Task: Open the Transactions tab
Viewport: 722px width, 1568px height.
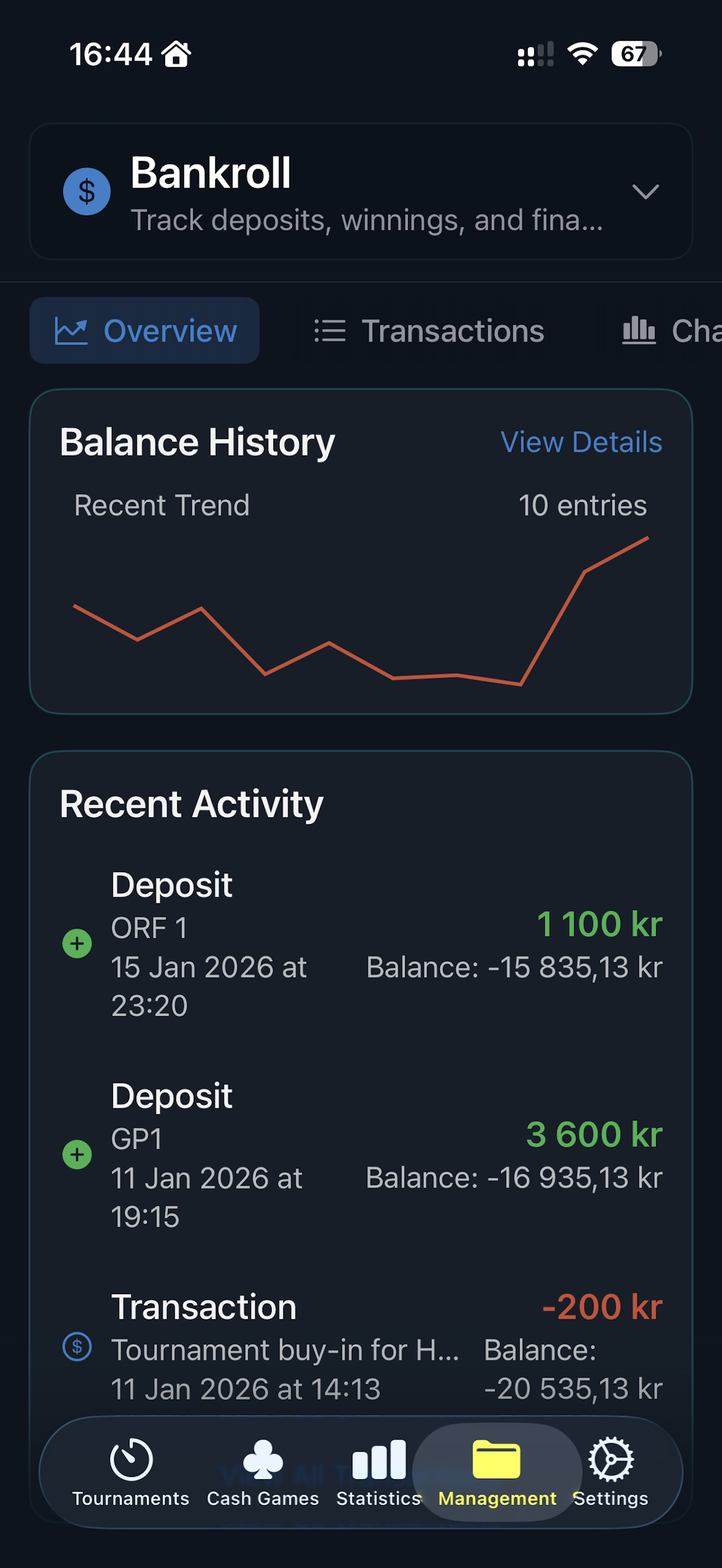Action: coord(430,331)
